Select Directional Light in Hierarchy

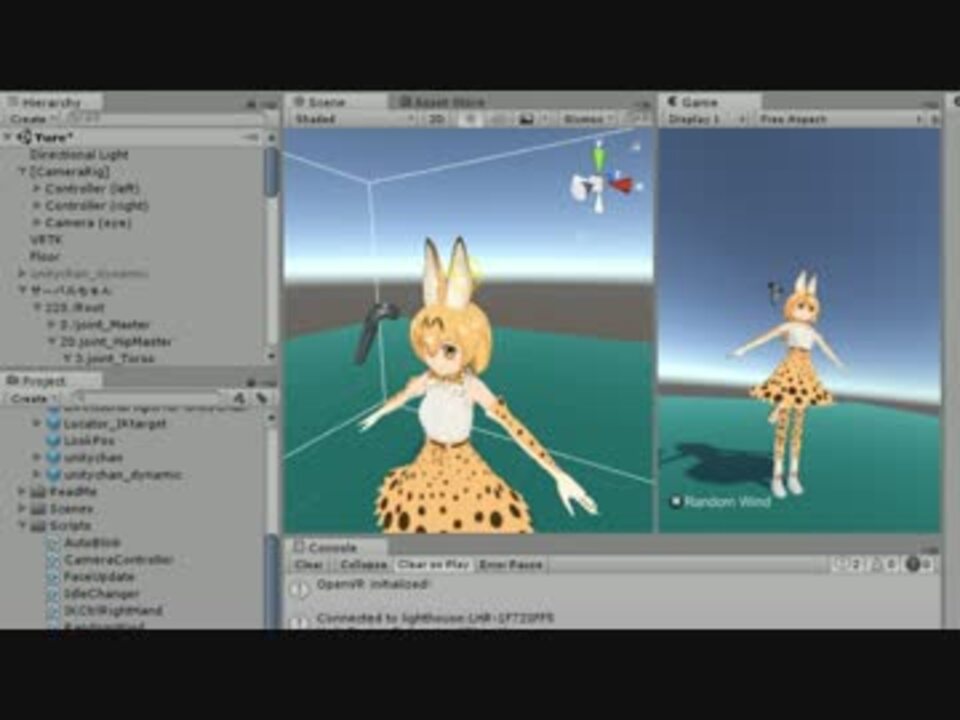tap(79, 155)
